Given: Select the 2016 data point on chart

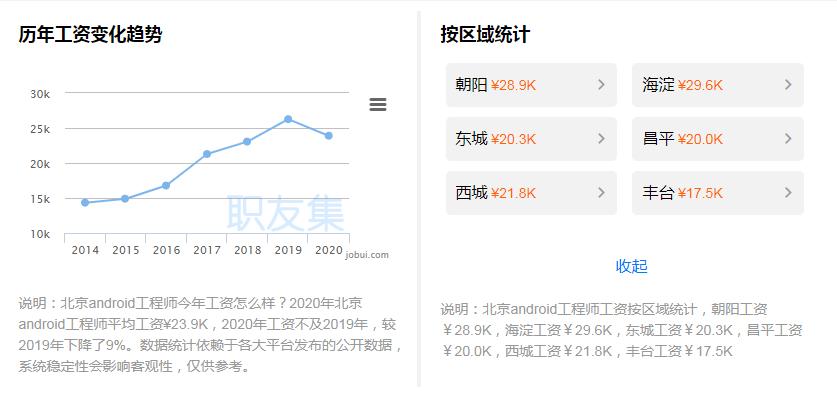Looking at the screenshot, I should [x=166, y=185].
